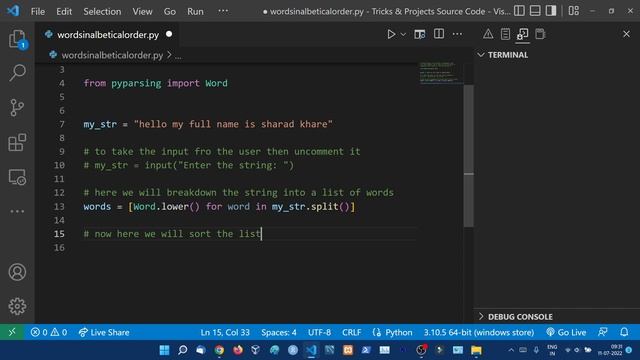Open the File menu
Screen dimensions: 640x360
coord(38,11)
